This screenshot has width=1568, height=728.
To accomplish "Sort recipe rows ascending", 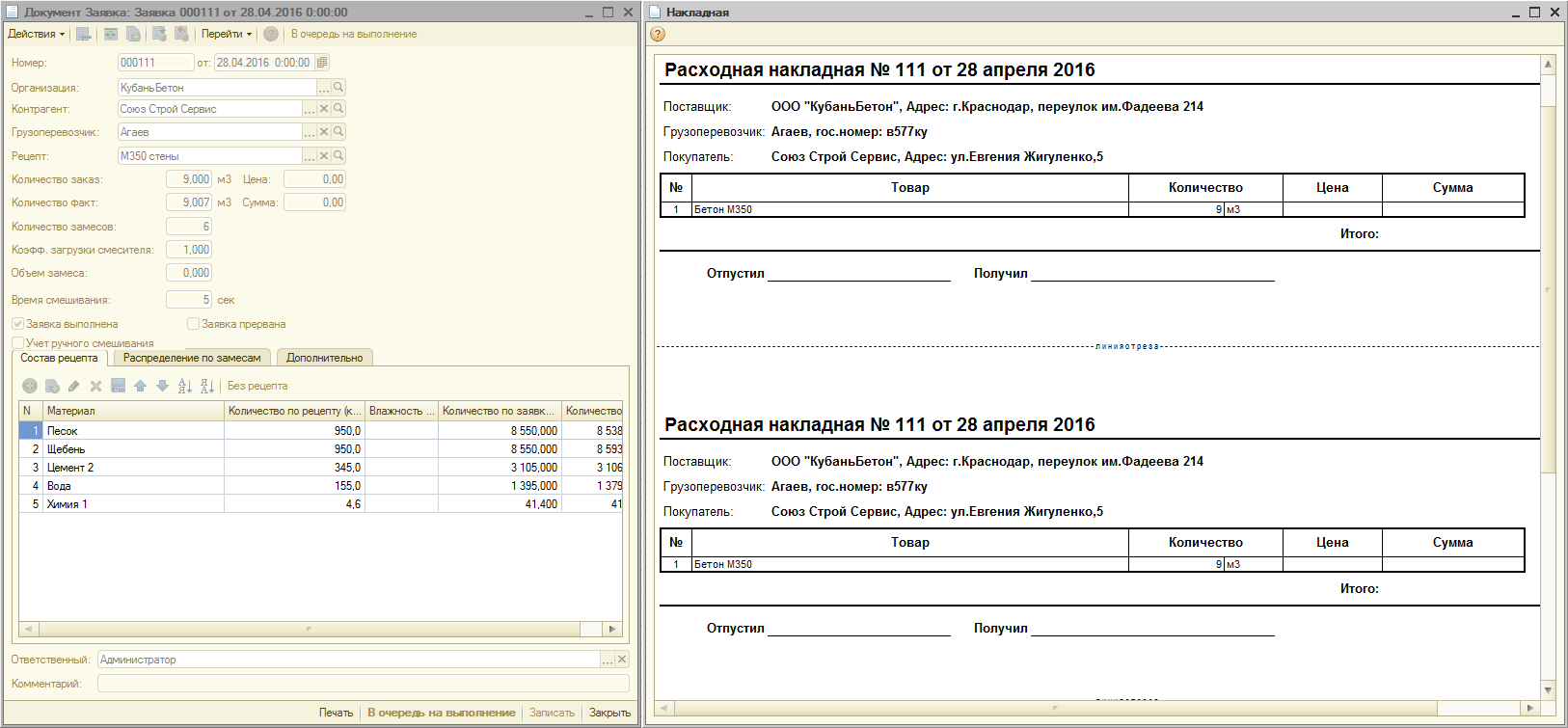I will [x=185, y=386].
